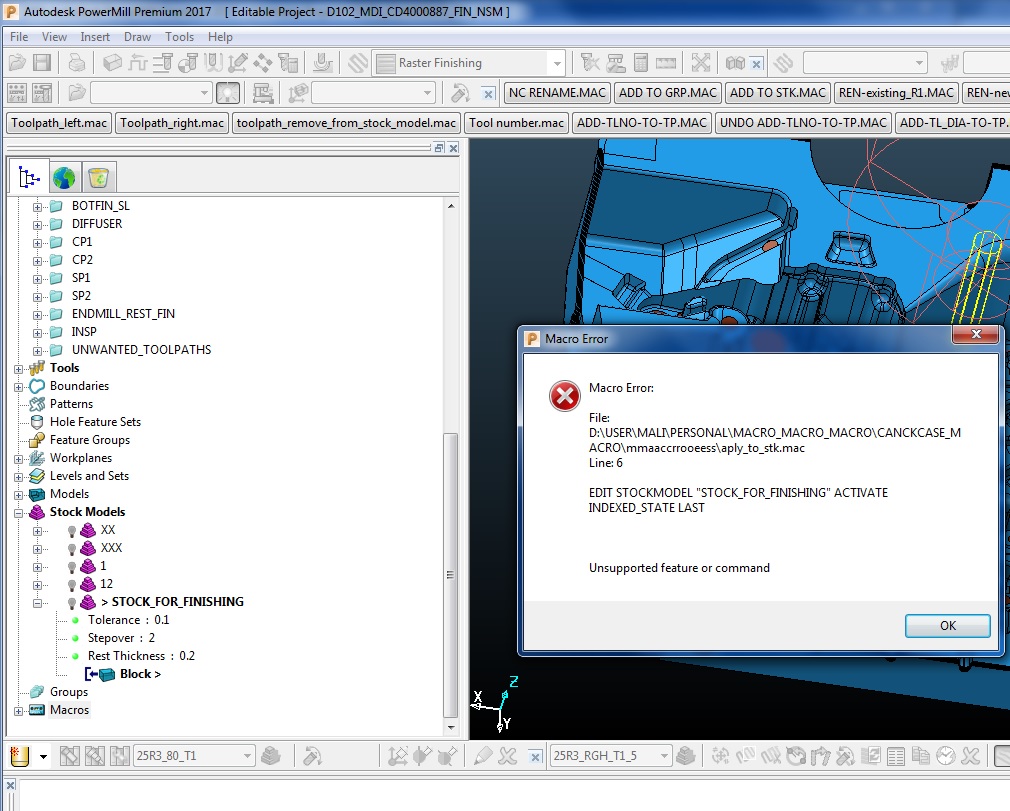Image resolution: width=1010 pixels, height=811 pixels.
Task: Dismiss the Macro Error dialog with OK
Action: [x=946, y=626]
